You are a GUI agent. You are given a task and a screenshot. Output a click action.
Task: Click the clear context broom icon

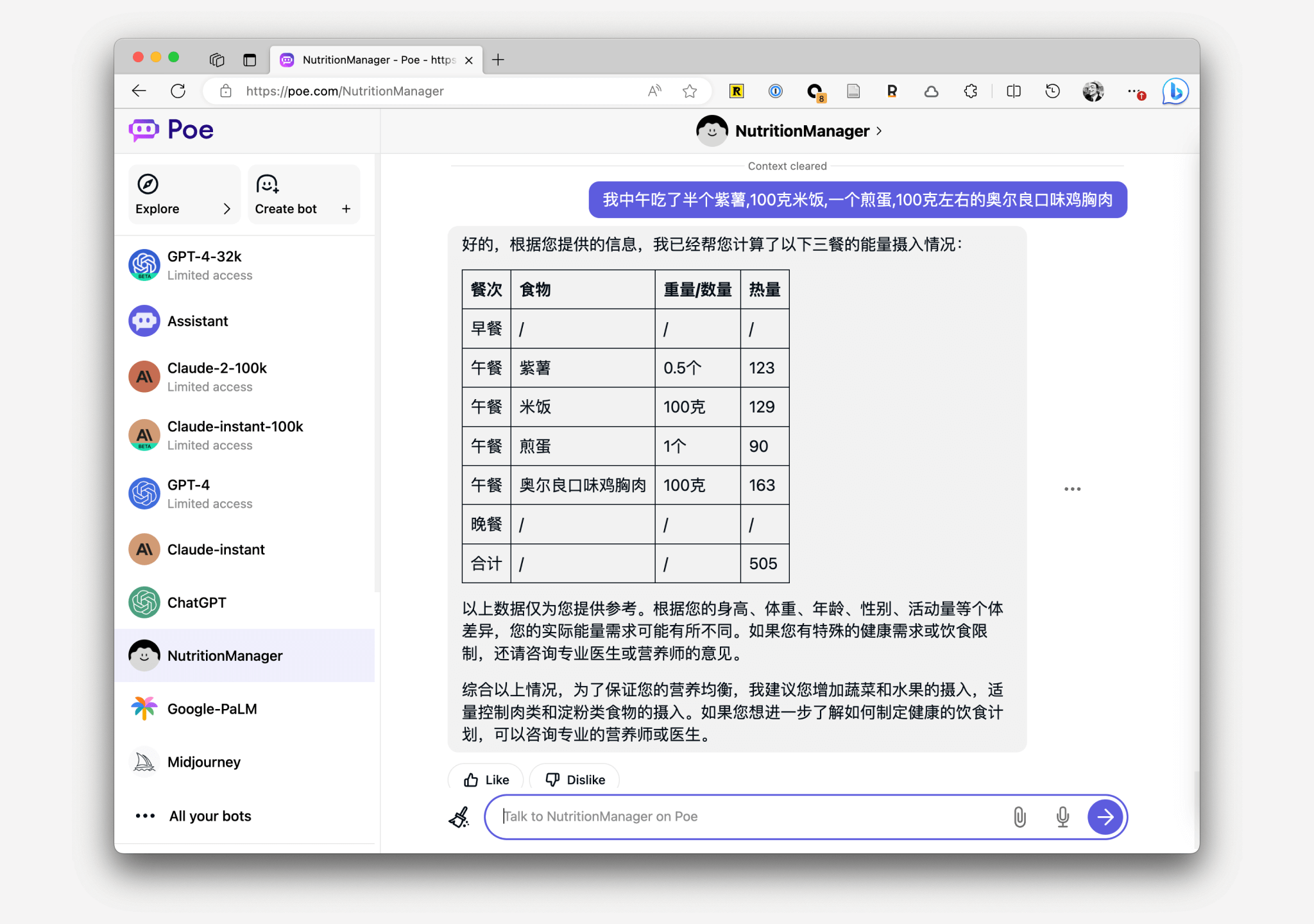pyautogui.click(x=459, y=817)
